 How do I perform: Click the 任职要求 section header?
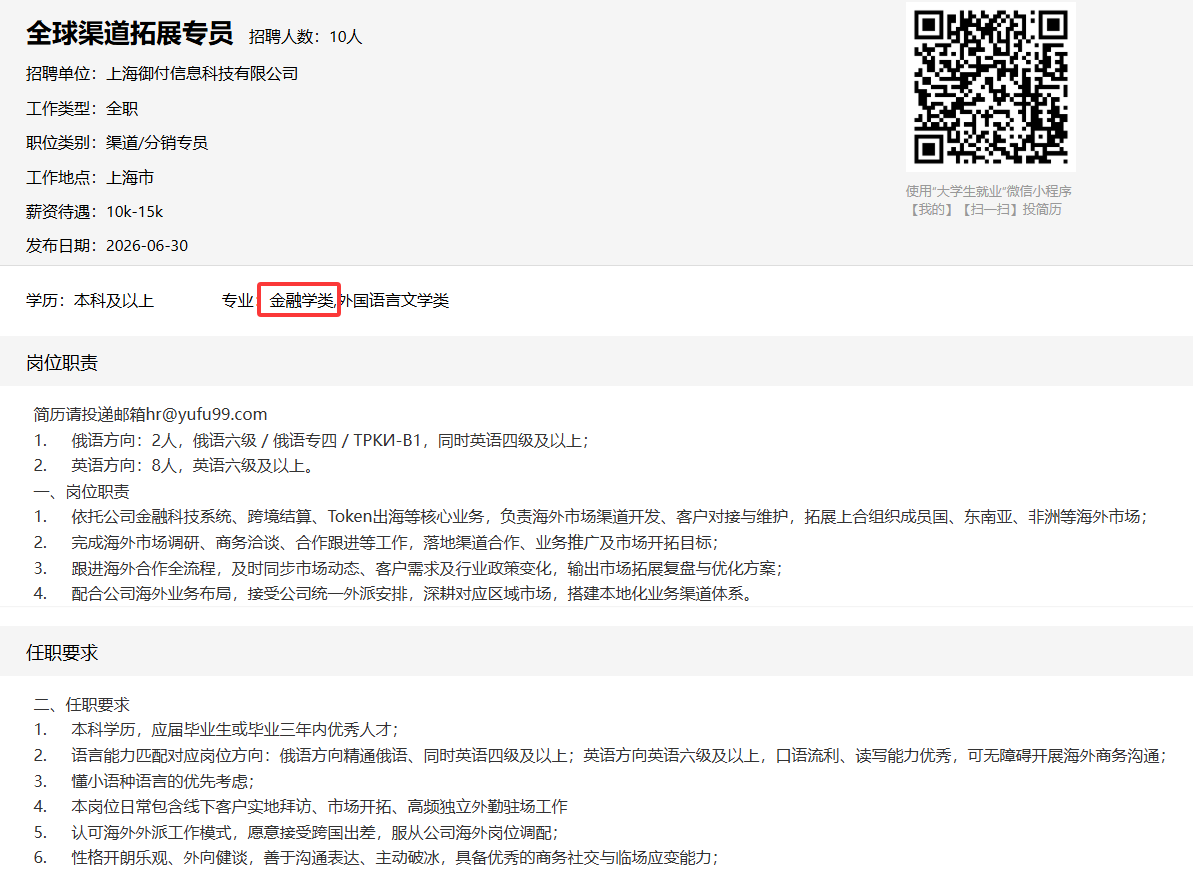(62, 653)
